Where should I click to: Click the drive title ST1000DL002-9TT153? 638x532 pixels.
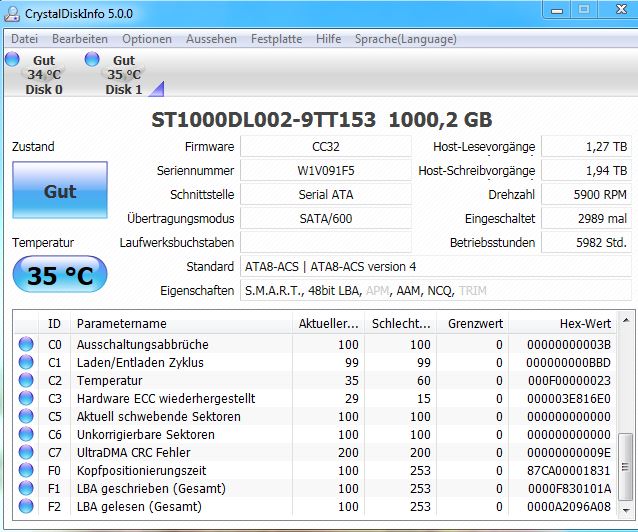coord(263,120)
